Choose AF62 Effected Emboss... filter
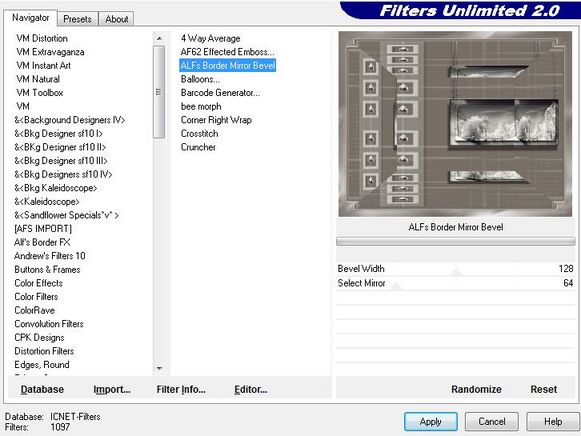This screenshot has height=436, width=581. click(x=228, y=52)
